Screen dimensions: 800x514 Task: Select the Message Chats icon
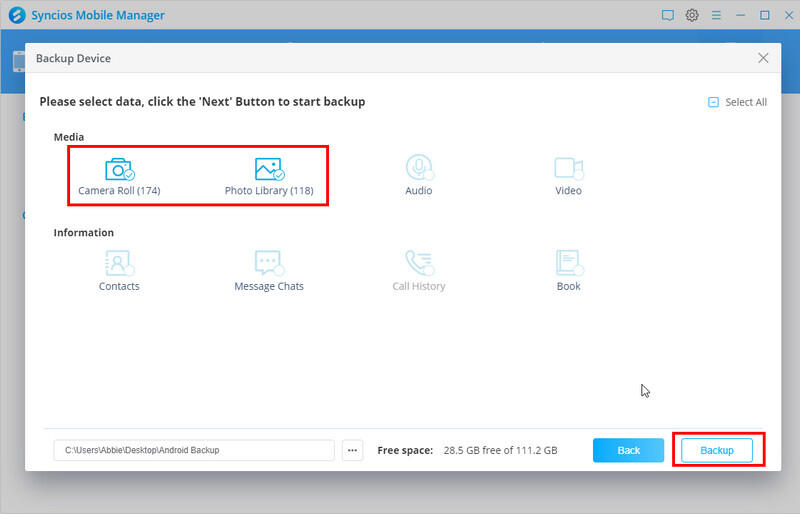(x=269, y=263)
